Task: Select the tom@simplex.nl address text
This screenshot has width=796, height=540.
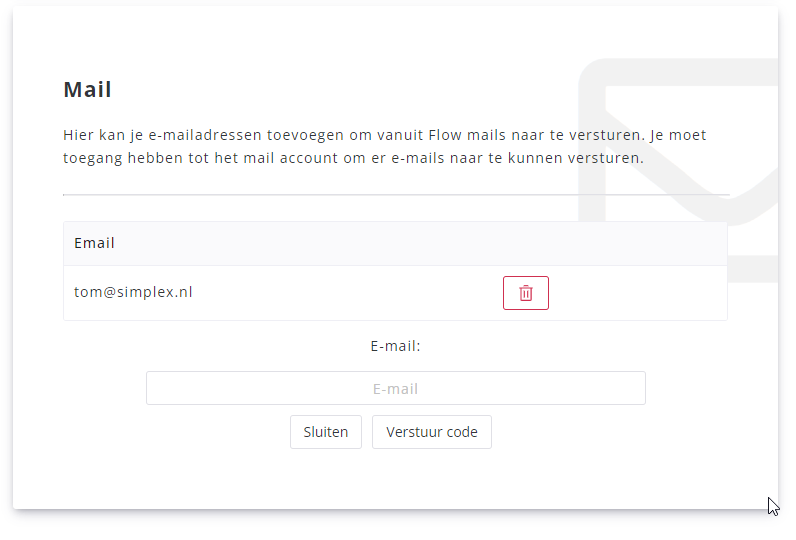Action: 133,293
